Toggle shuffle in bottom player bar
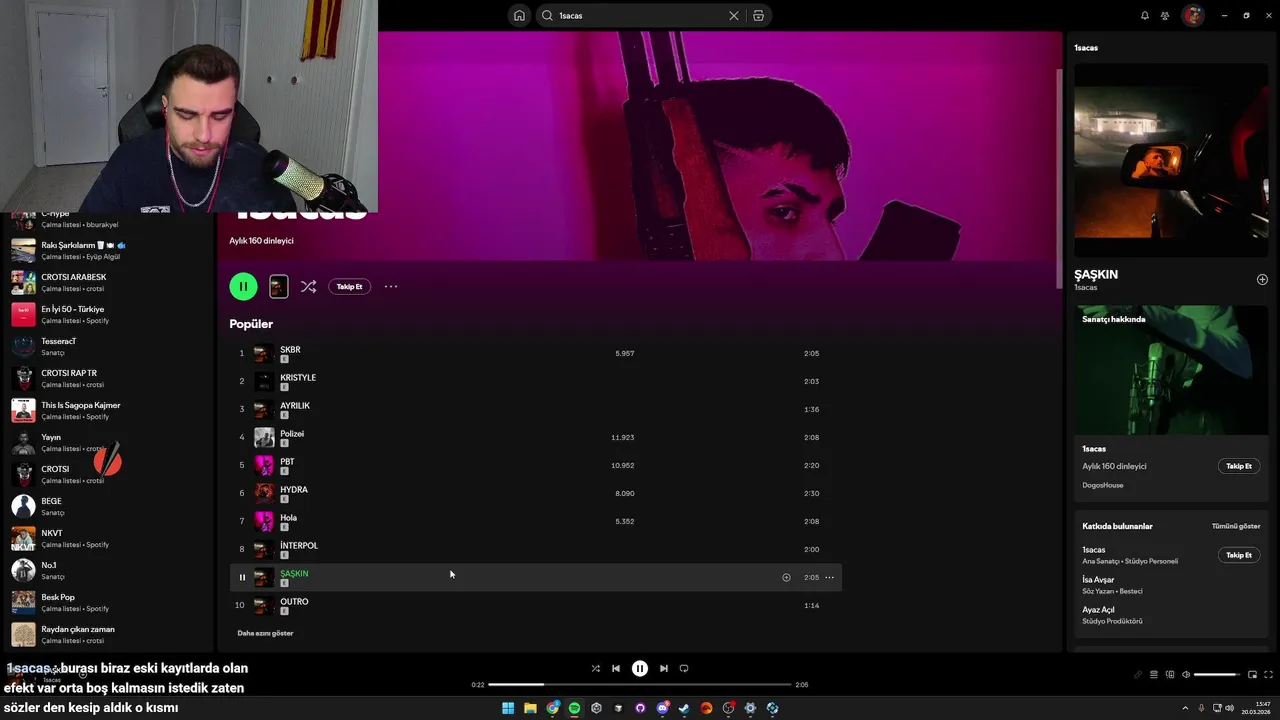1280x720 pixels. (x=596, y=668)
